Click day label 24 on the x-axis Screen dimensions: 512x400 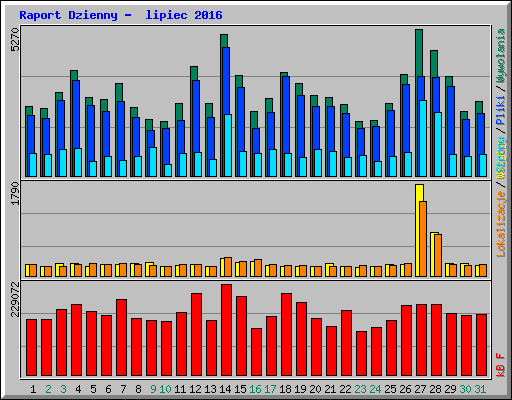[x=375, y=389]
